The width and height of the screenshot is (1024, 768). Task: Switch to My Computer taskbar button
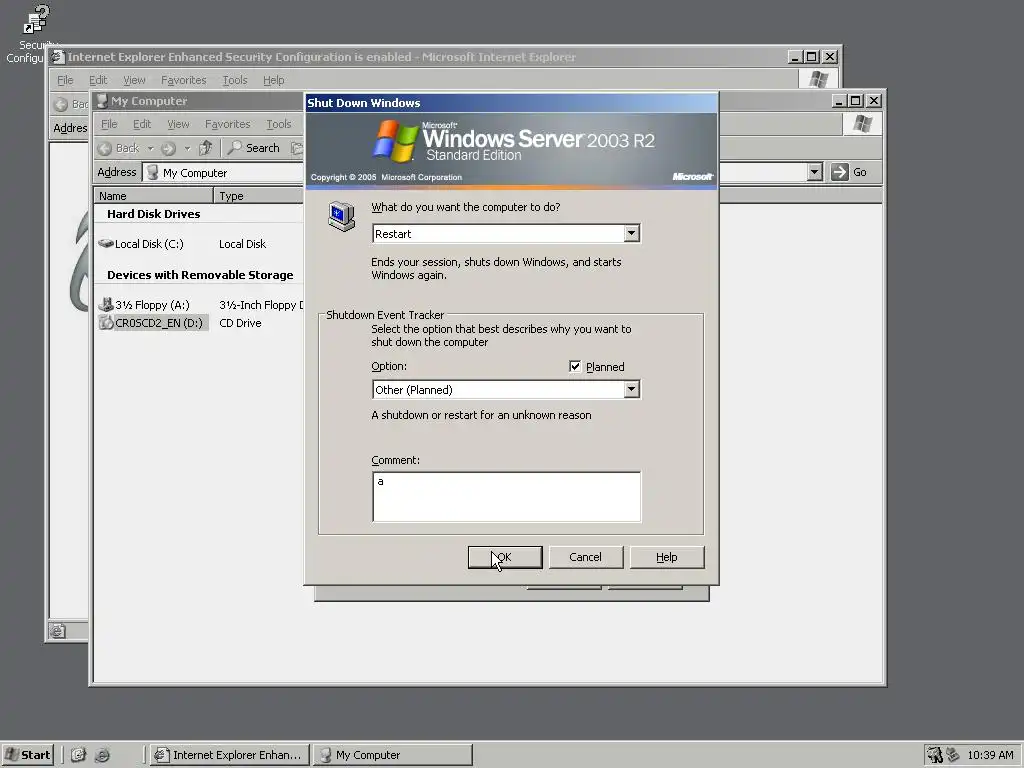click(x=392, y=754)
